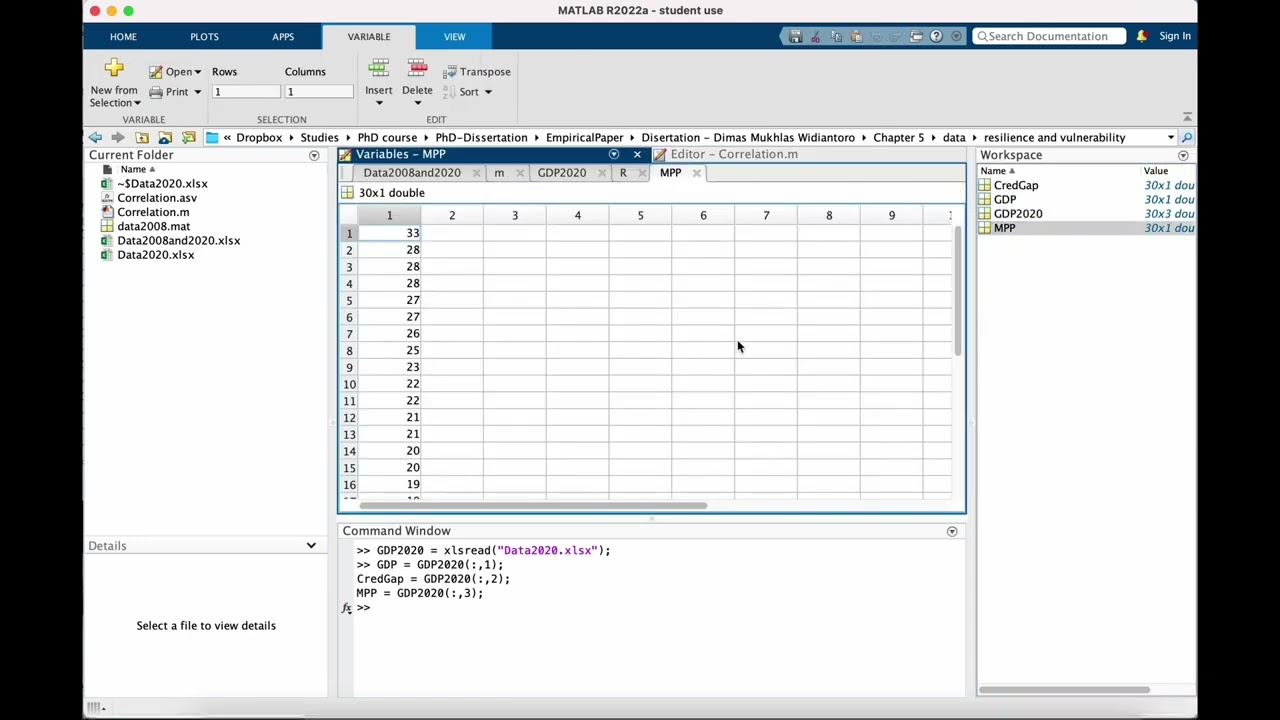The height and width of the screenshot is (720, 1280).
Task: Go back with the blue left arrow
Action: (95, 137)
